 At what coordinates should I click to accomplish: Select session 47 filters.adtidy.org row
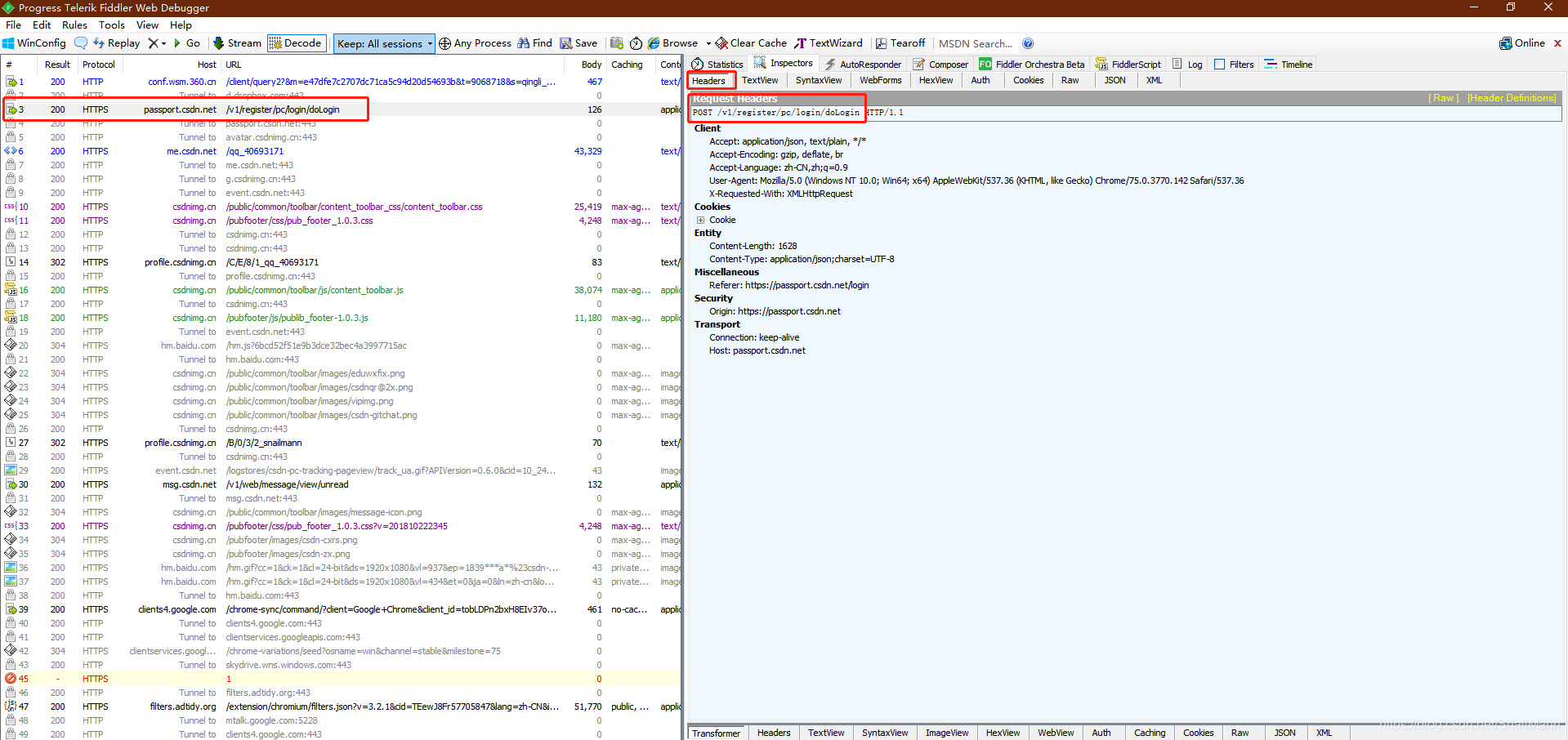click(342, 707)
